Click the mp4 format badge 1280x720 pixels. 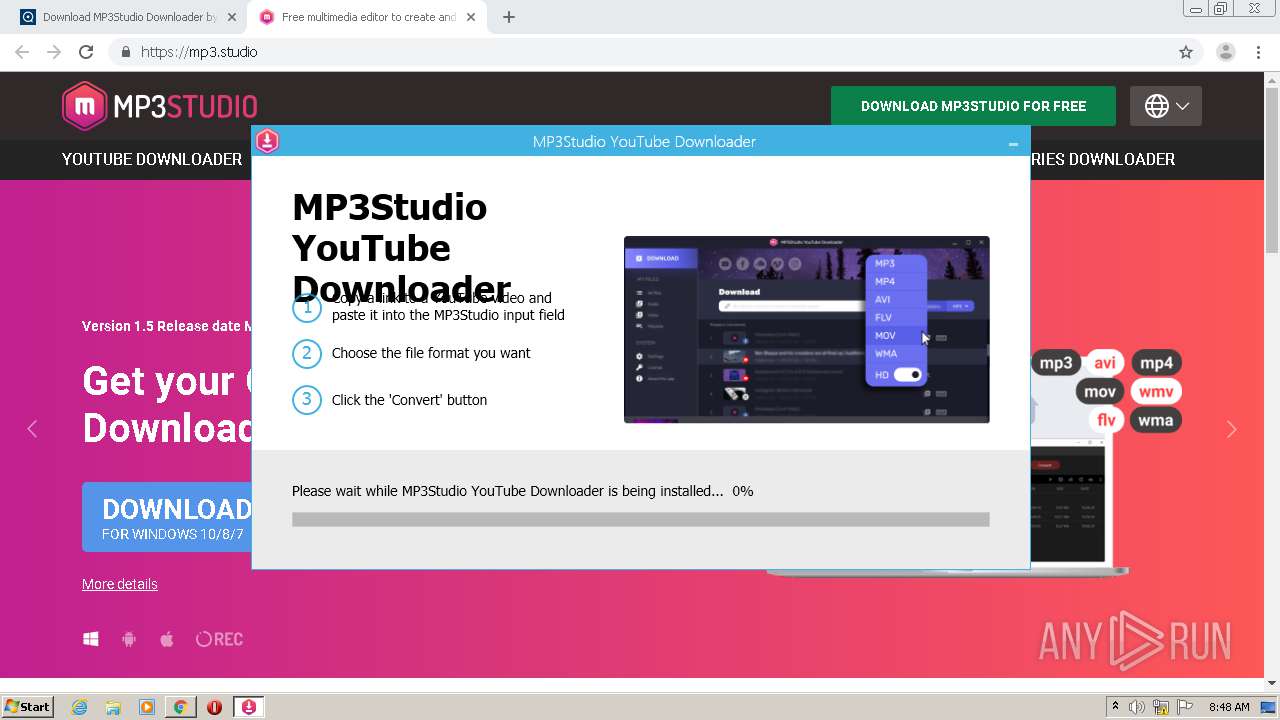[x=1156, y=363]
